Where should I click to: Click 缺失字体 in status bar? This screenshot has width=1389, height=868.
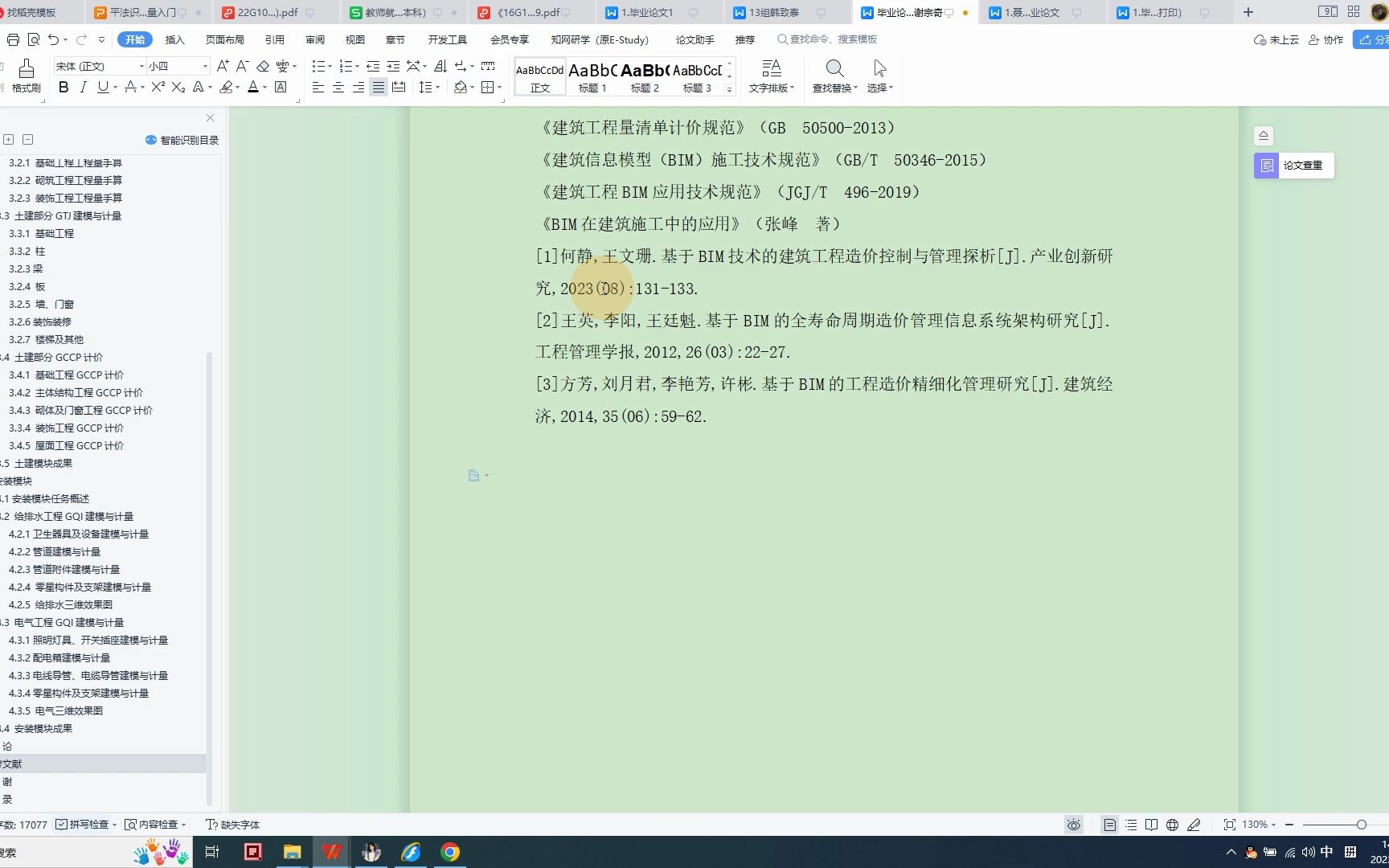pos(233,825)
